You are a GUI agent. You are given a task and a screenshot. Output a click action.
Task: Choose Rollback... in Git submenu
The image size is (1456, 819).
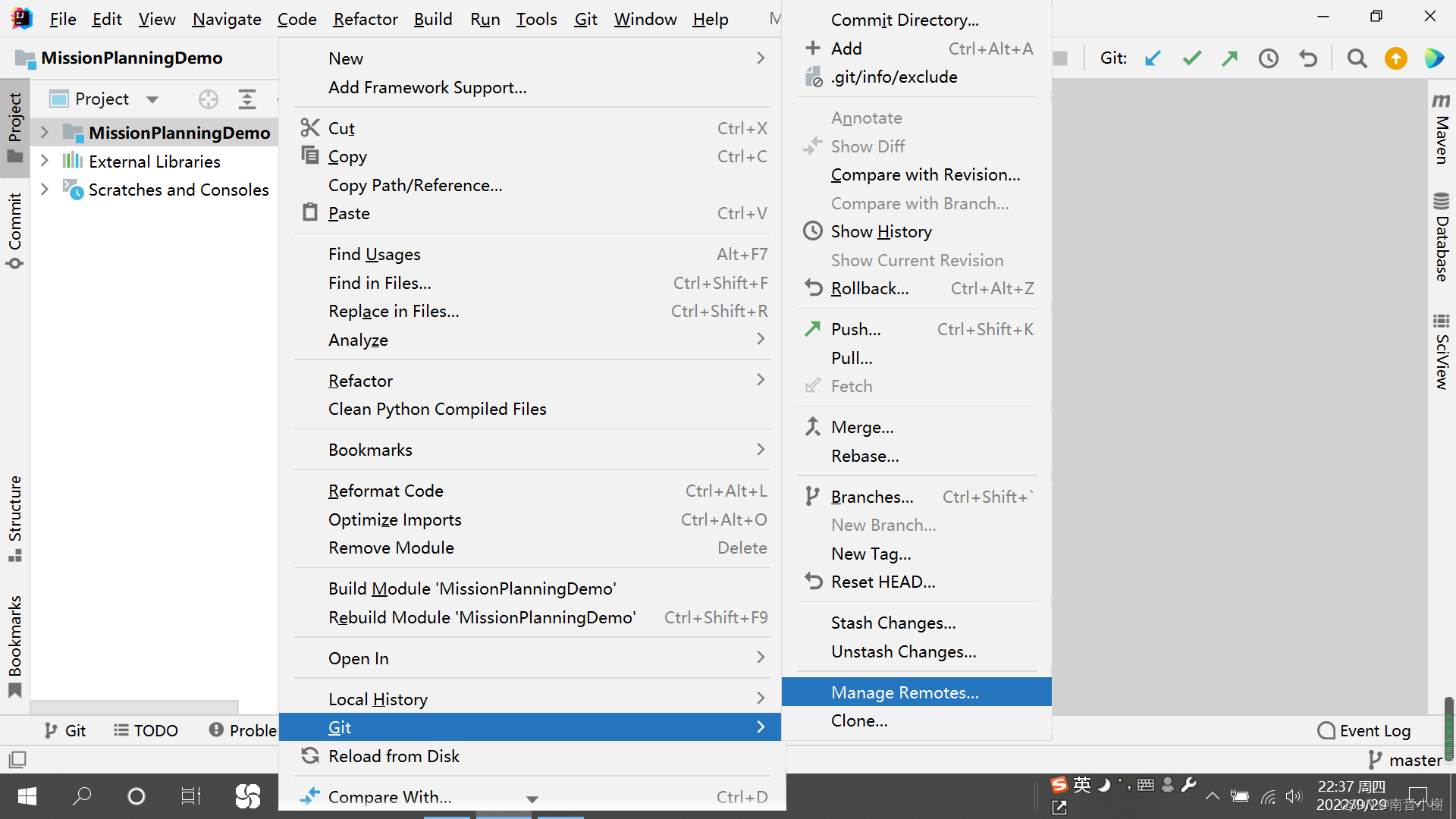click(x=917, y=288)
